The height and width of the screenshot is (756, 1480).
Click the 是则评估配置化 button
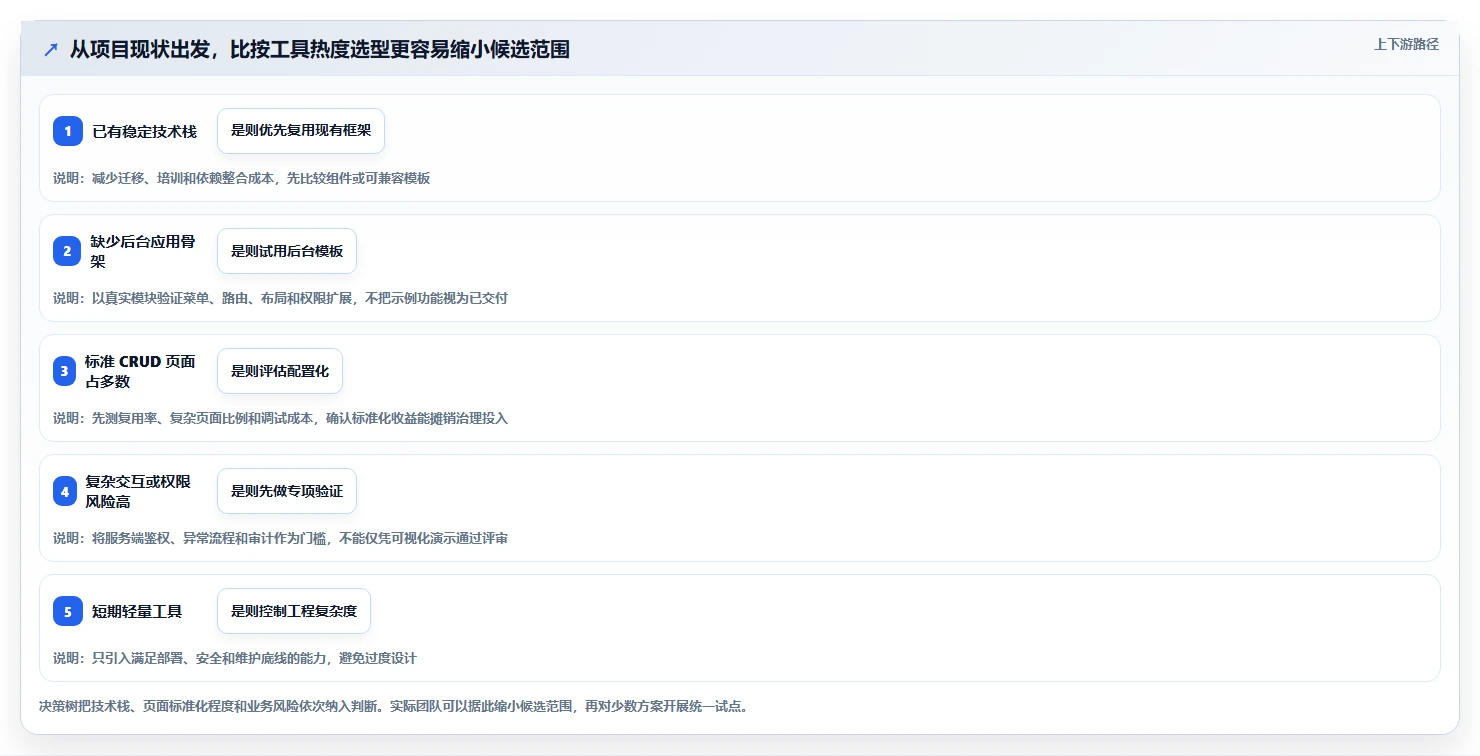click(280, 371)
